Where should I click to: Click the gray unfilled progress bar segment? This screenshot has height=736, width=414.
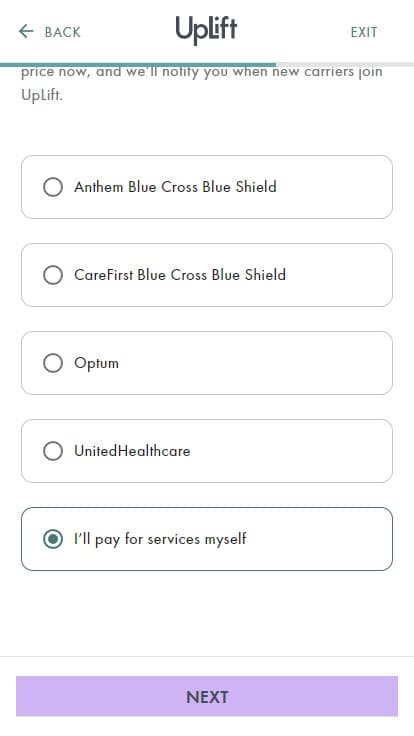point(345,65)
